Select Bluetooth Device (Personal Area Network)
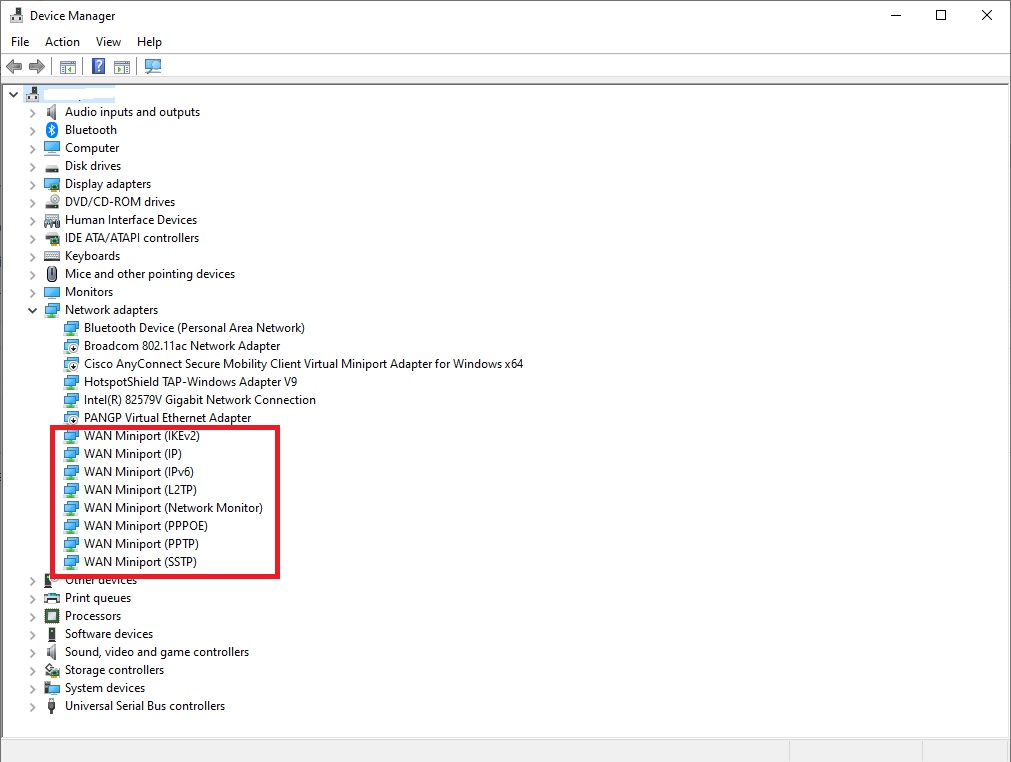The image size is (1011, 762). click(x=194, y=328)
